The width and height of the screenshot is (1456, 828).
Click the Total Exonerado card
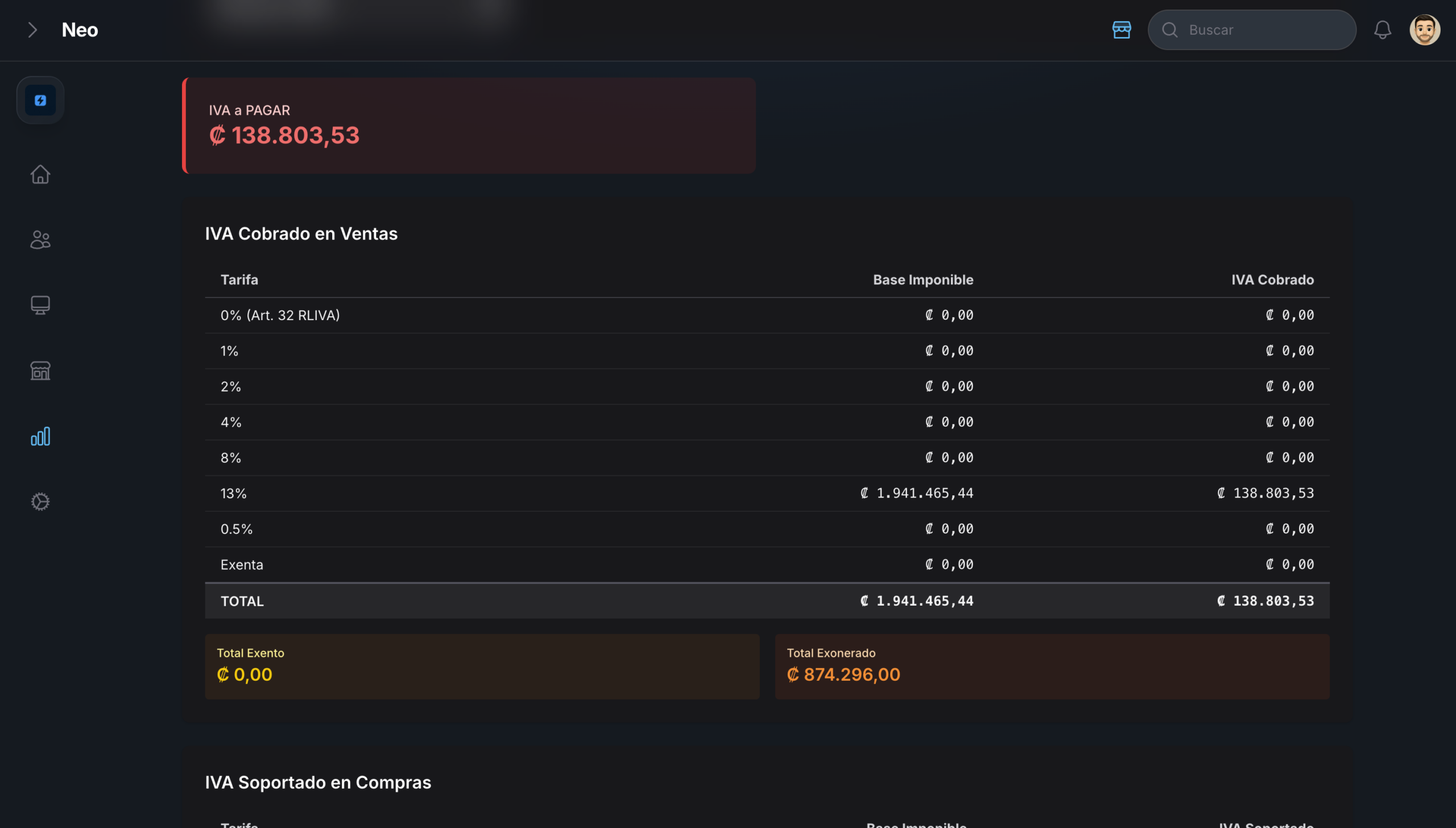[1052, 666]
